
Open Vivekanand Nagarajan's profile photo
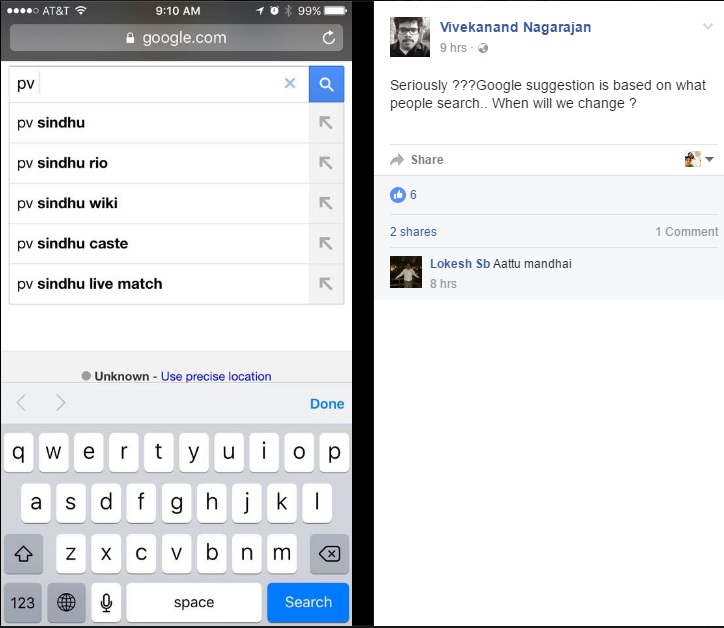(410, 37)
